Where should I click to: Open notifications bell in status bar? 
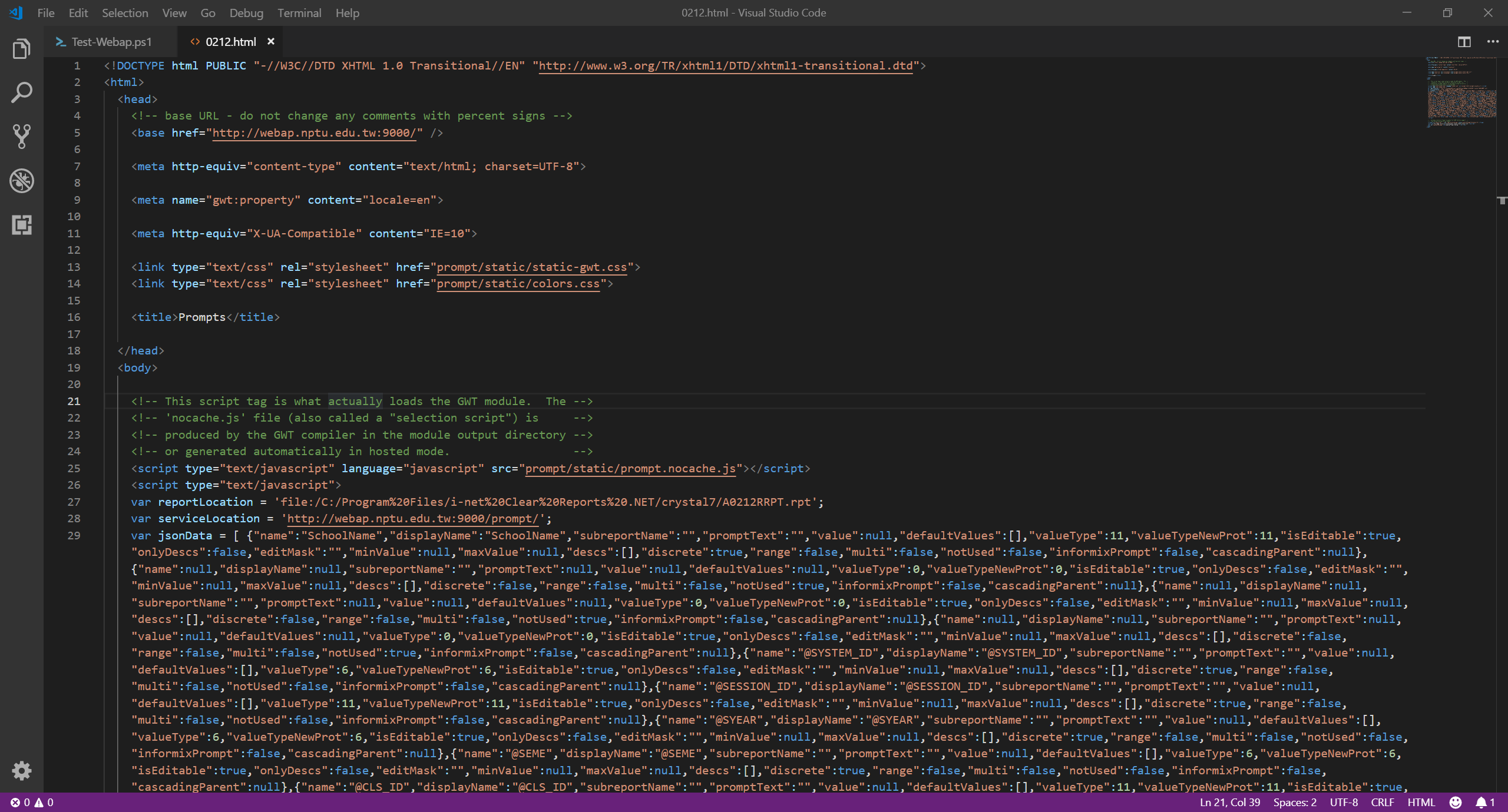[x=1485, y=802]
